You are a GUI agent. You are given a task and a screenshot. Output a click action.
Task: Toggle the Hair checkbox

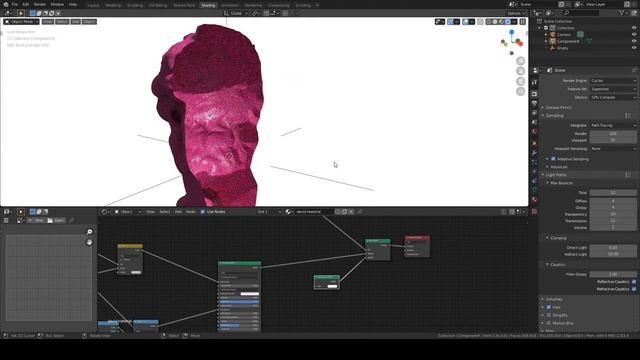pyautogui.click(x=549, y=307)
